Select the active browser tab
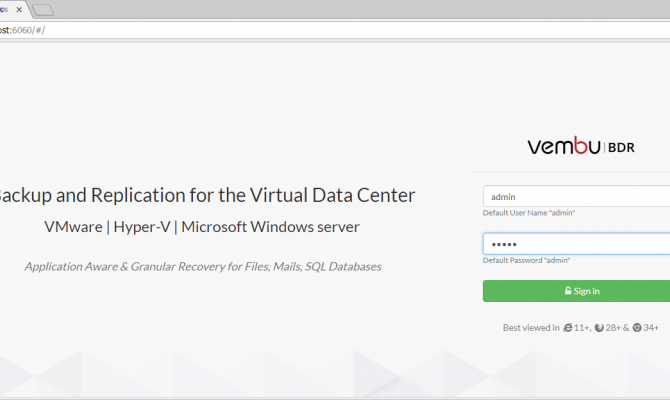The image size is (670, 400). point(8,9)
